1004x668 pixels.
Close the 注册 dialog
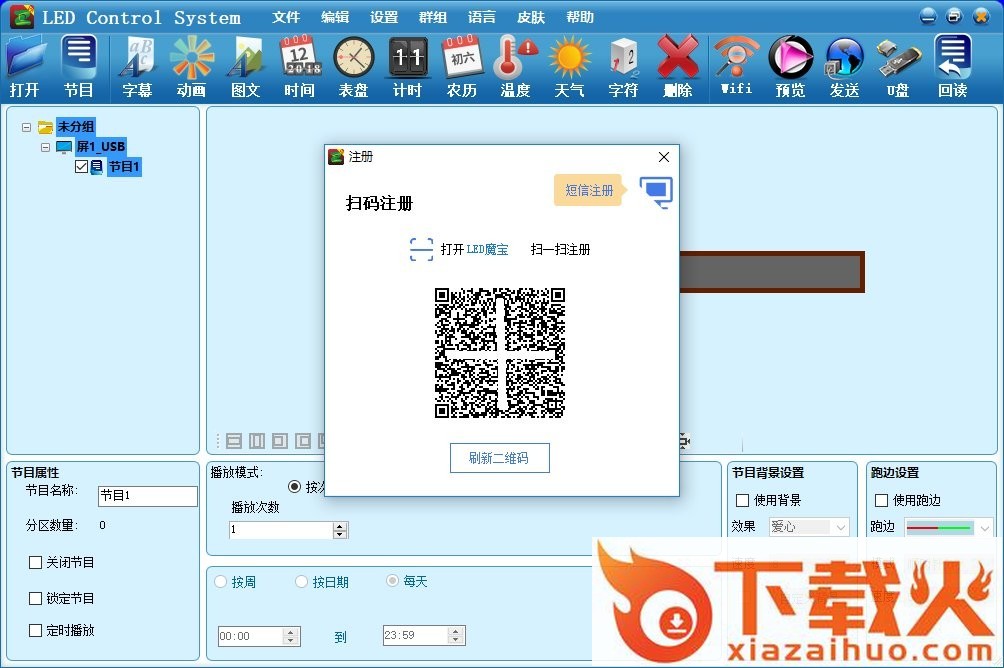click(x=664, y=157)
